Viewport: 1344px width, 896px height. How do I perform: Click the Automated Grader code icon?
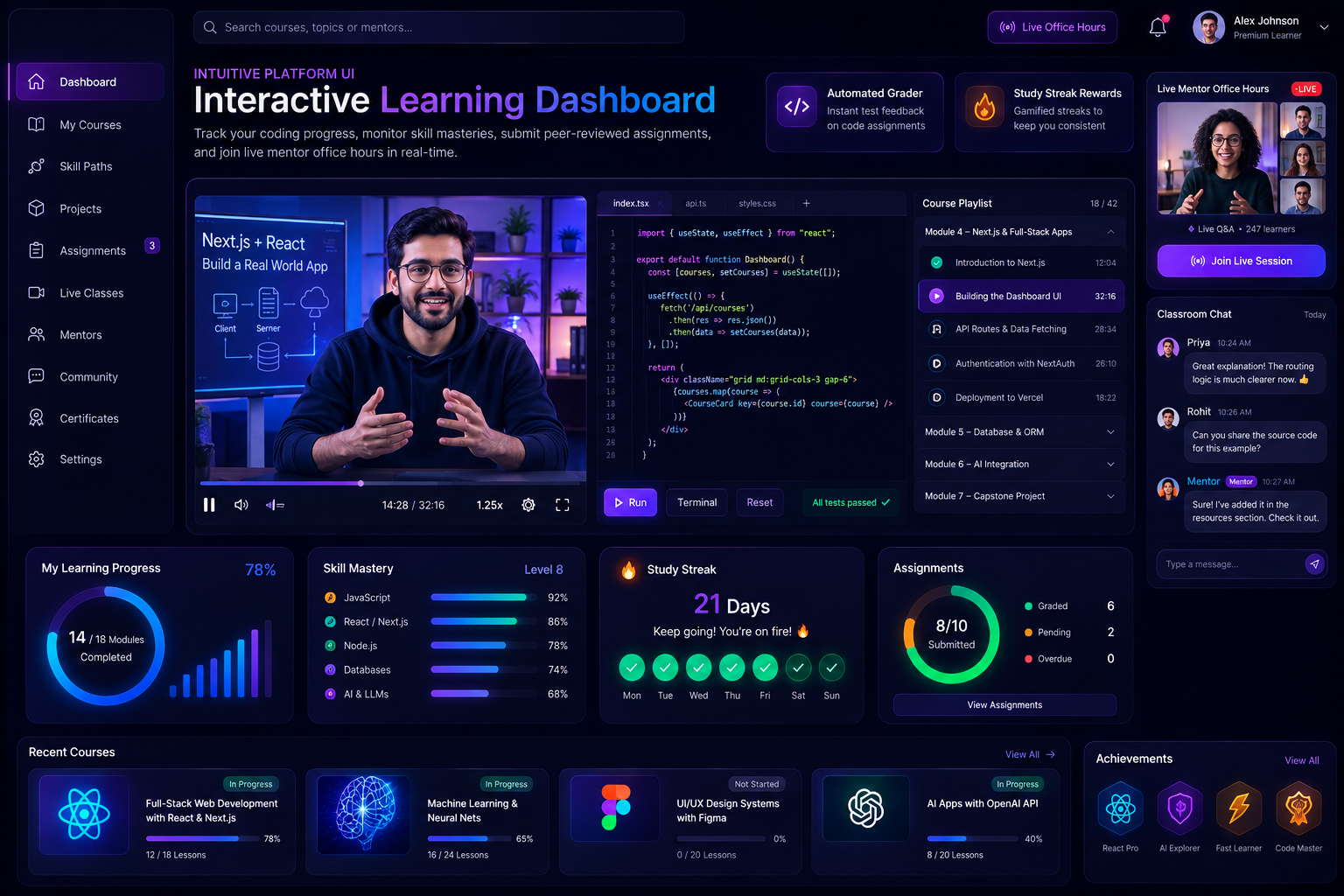(x=797, y=107)
